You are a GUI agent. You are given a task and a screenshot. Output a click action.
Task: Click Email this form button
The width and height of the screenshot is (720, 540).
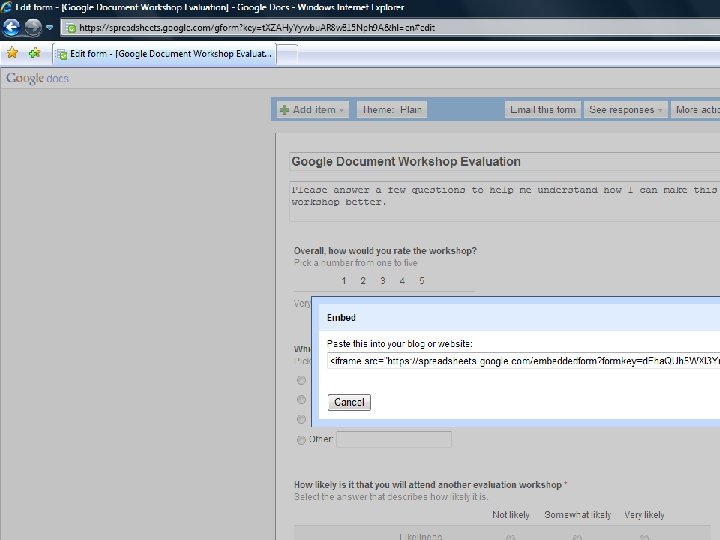(x=543, y=110)
